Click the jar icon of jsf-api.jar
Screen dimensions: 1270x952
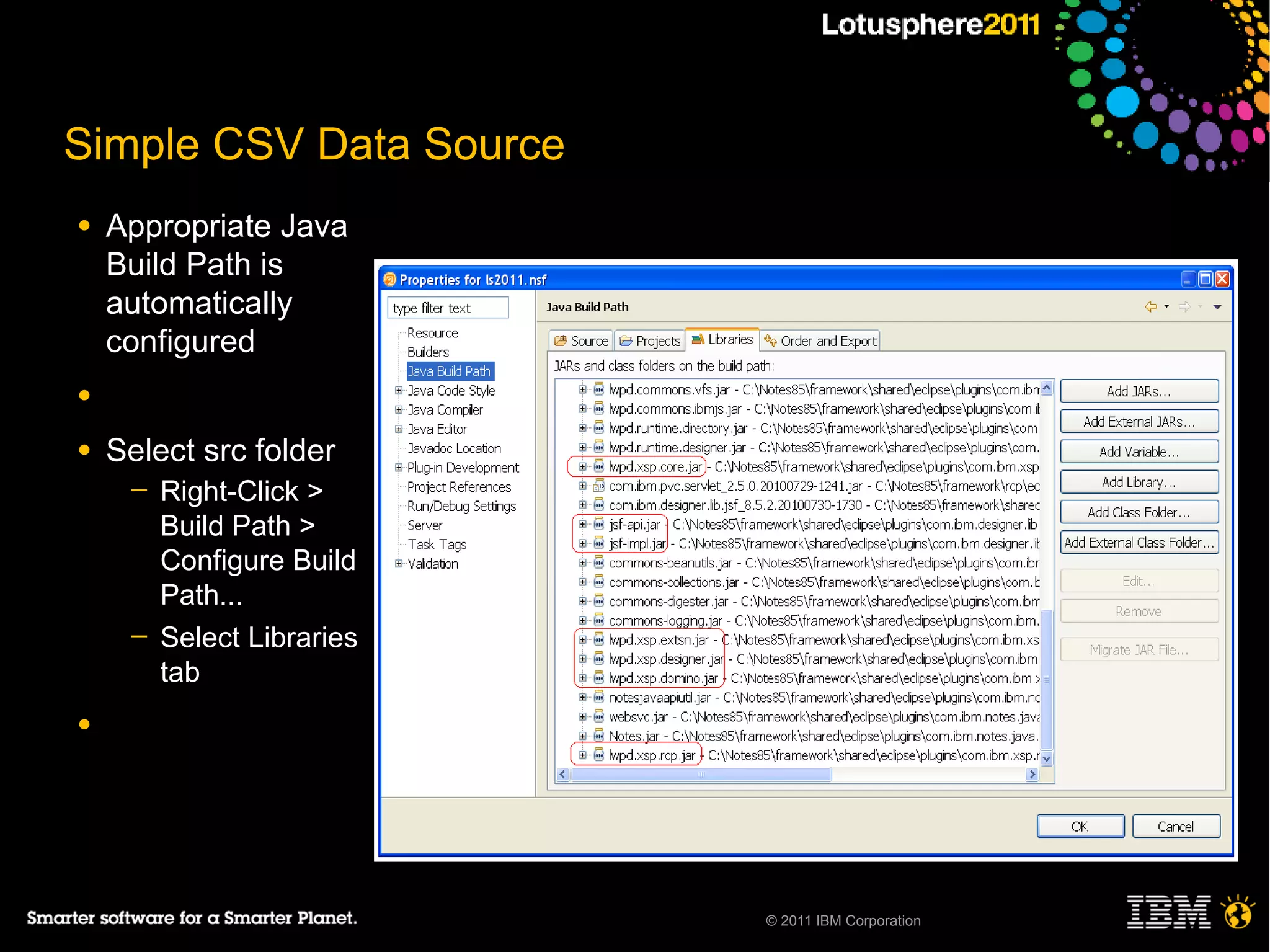coord(599,524)
